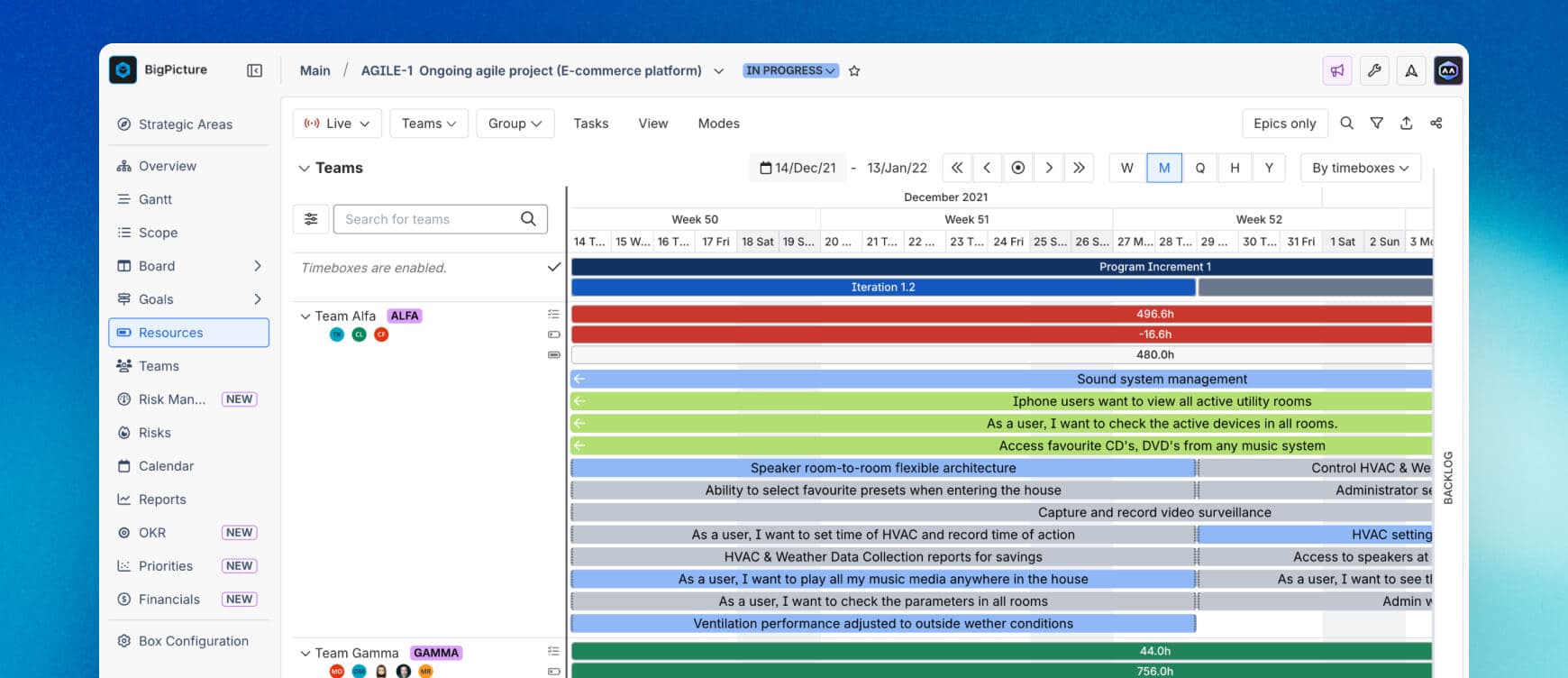Click Iteration 1.2 timebox bar

click(883, 287)
